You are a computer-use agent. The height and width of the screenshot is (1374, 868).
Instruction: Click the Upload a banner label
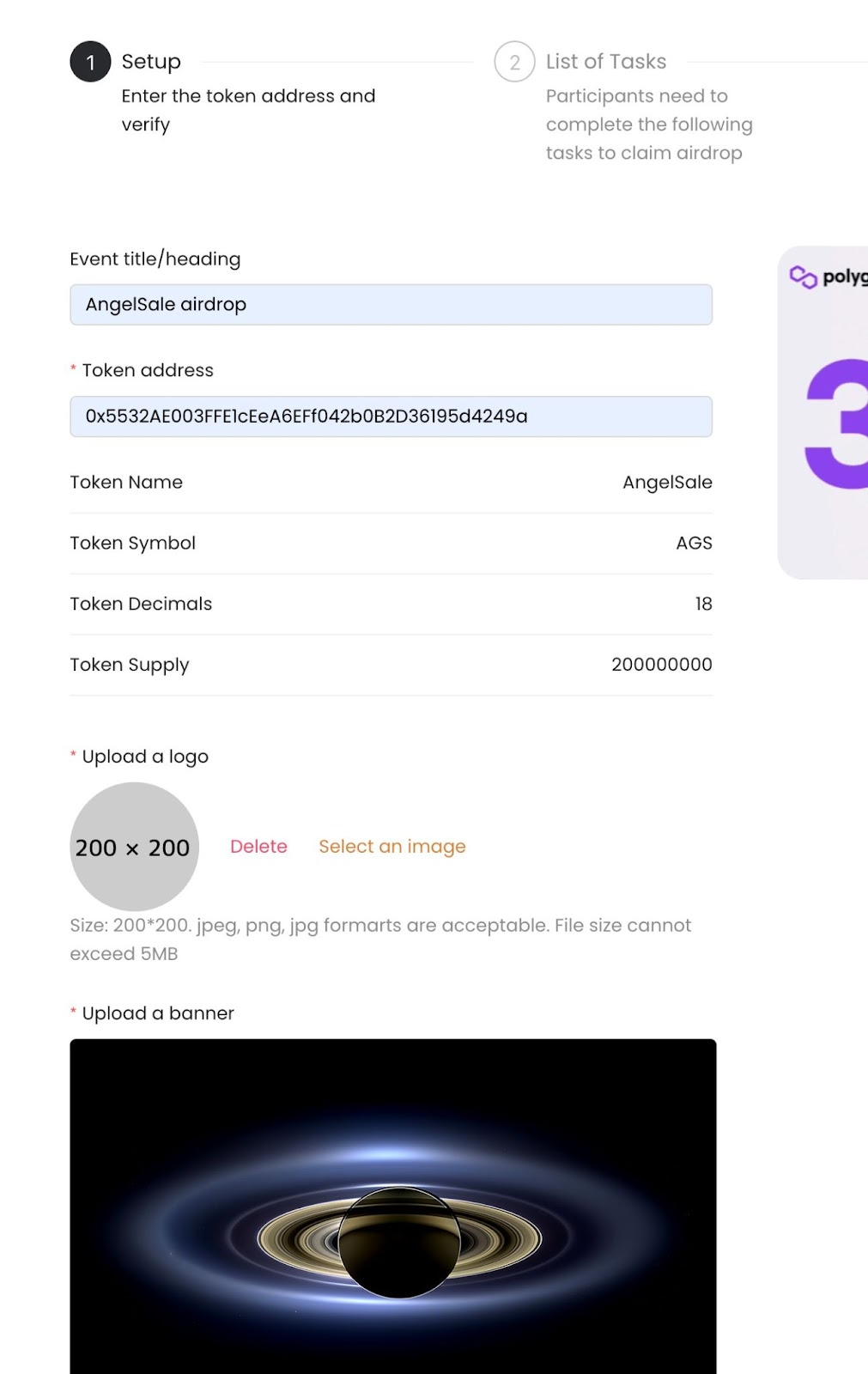(158, 1013)
